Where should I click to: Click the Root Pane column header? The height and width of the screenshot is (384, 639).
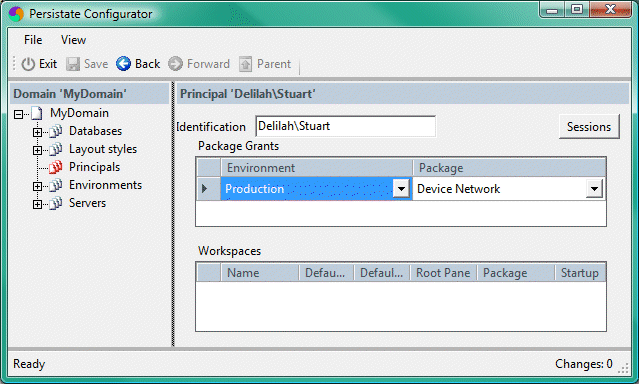[x=443, y=273]
